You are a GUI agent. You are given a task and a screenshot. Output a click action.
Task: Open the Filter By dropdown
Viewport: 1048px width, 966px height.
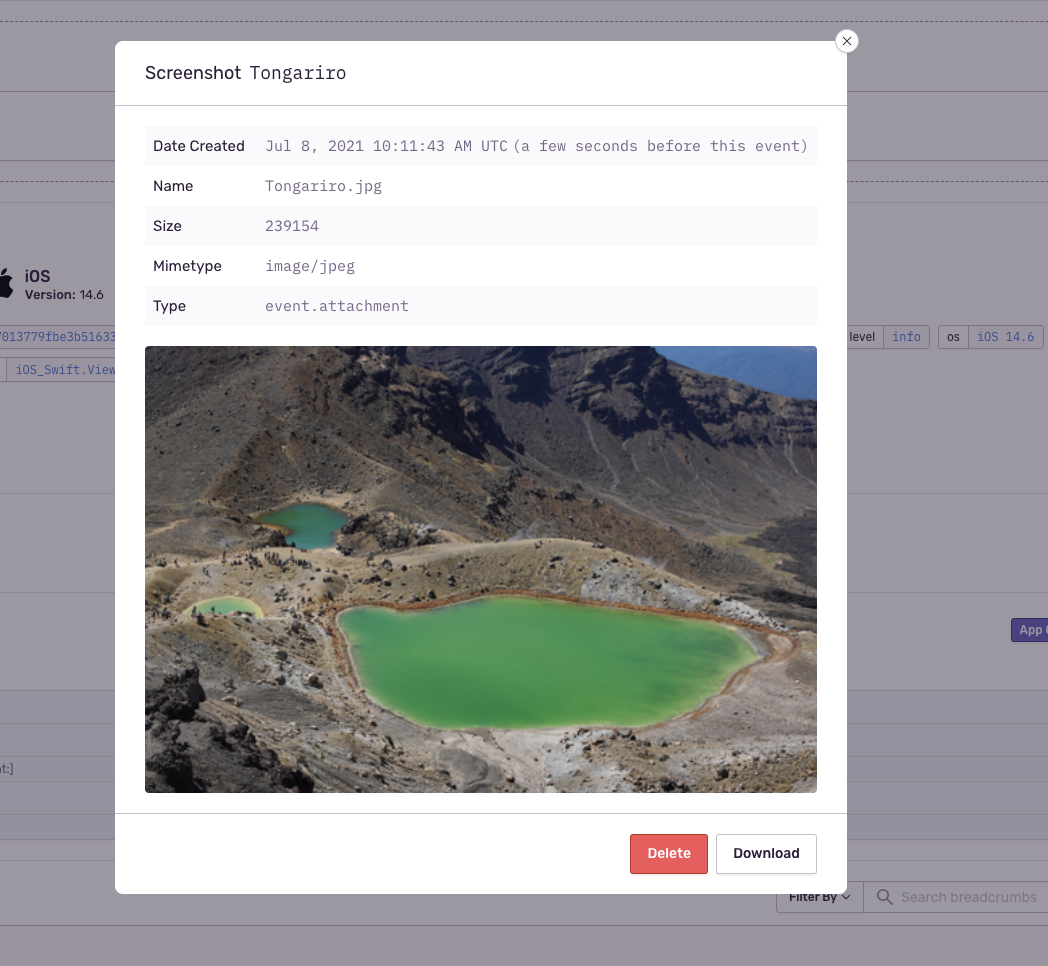[819, 897]
